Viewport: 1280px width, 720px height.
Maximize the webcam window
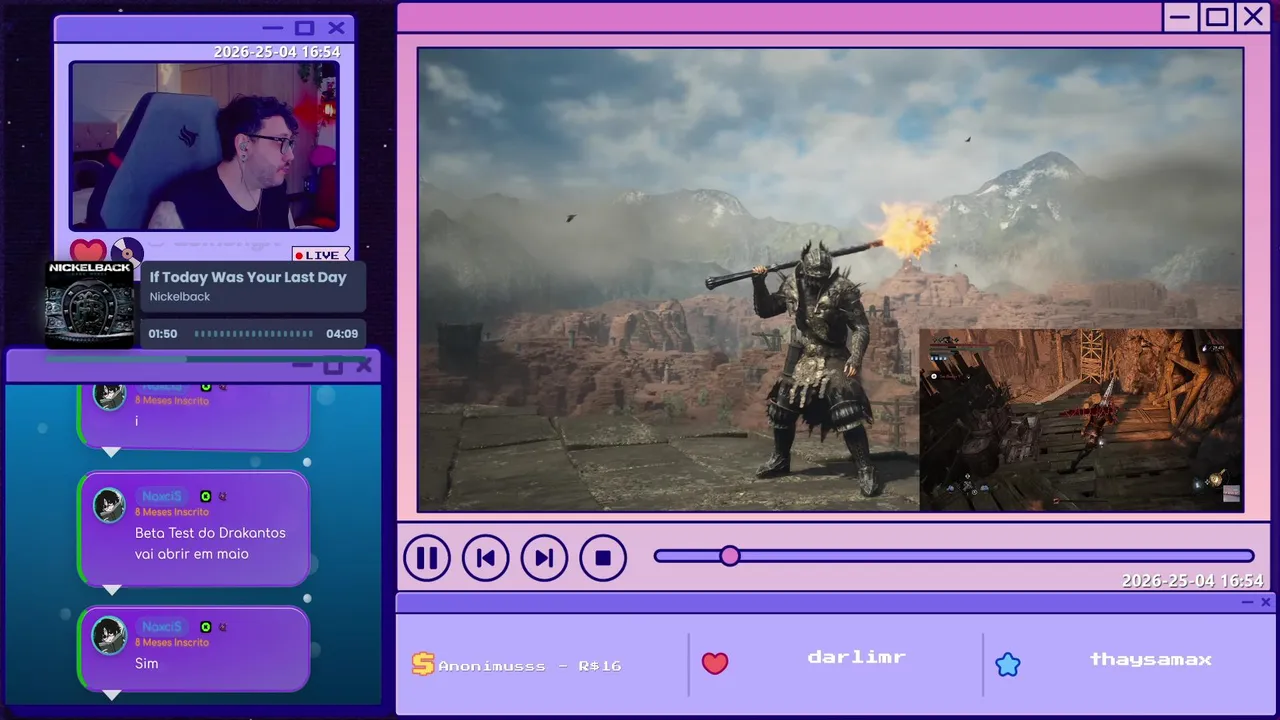click(305, 28)
